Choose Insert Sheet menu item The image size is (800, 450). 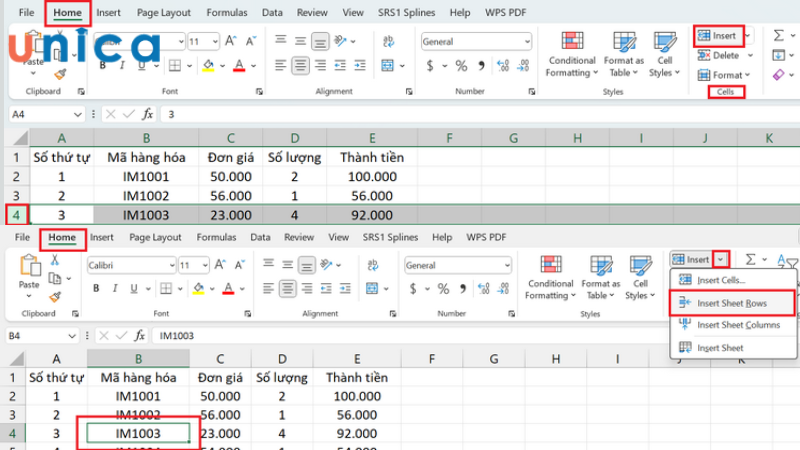point(732,348)
